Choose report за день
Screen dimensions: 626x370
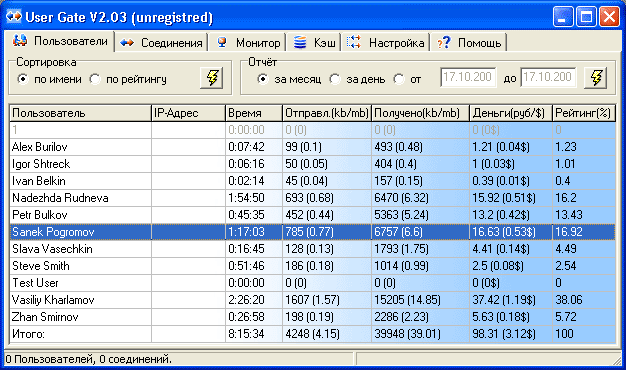click(x=357, y=79)
